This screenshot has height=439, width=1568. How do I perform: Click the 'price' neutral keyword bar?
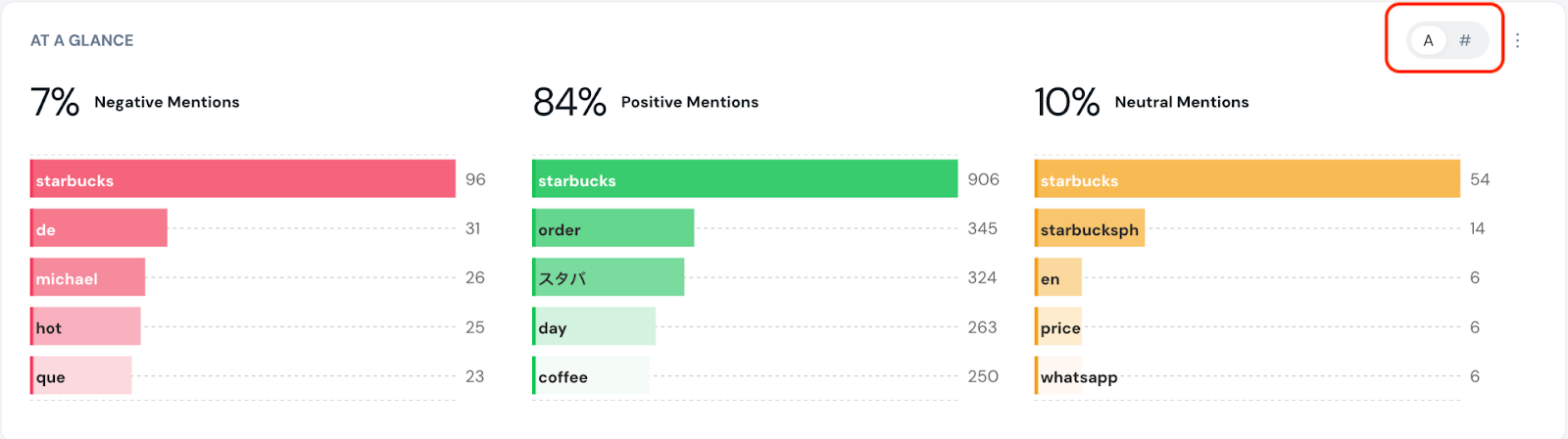coord(1059,327)
